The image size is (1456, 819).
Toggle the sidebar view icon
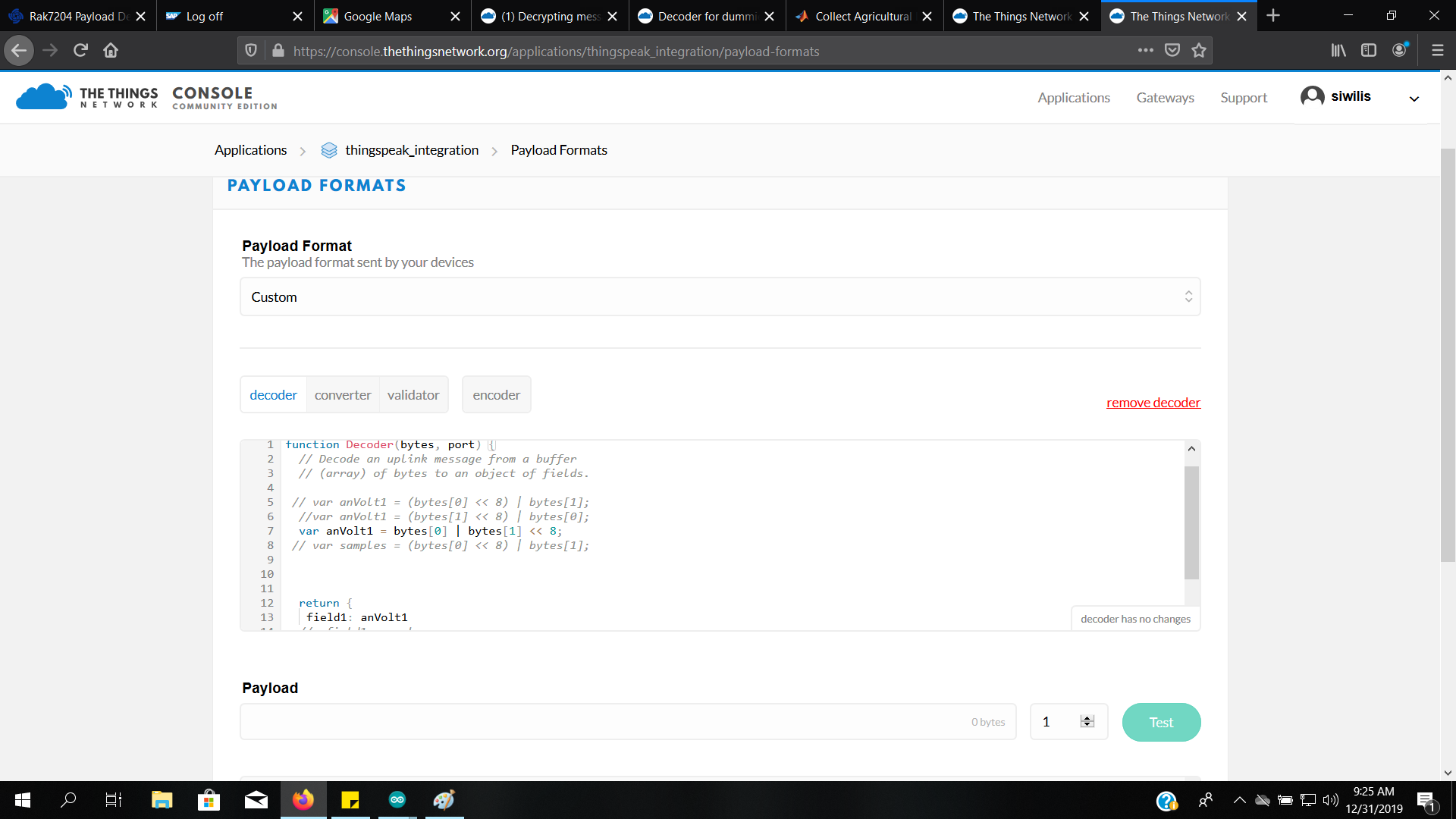click(1369, 51)
